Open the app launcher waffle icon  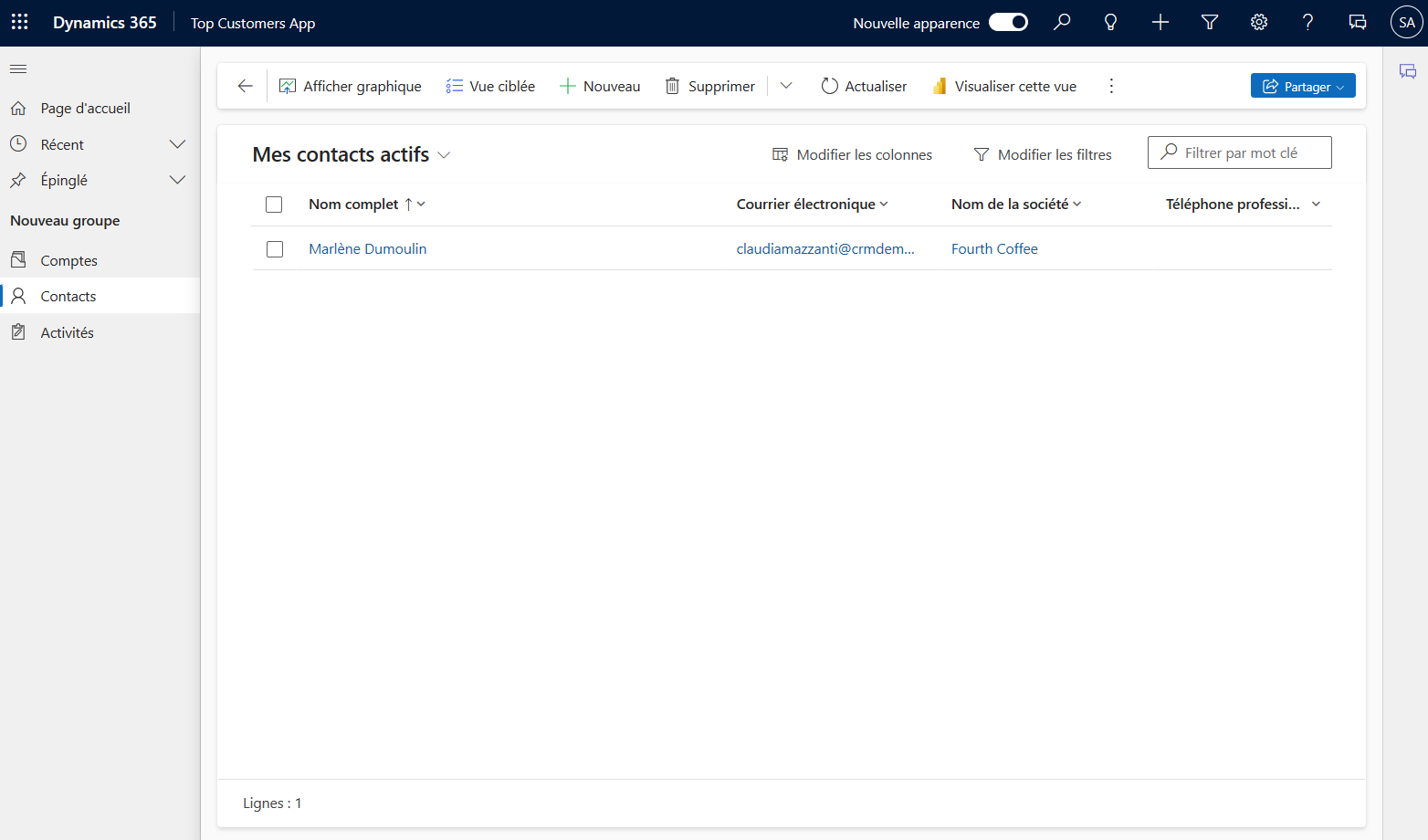pyautogui.click(x=19, y=22)
